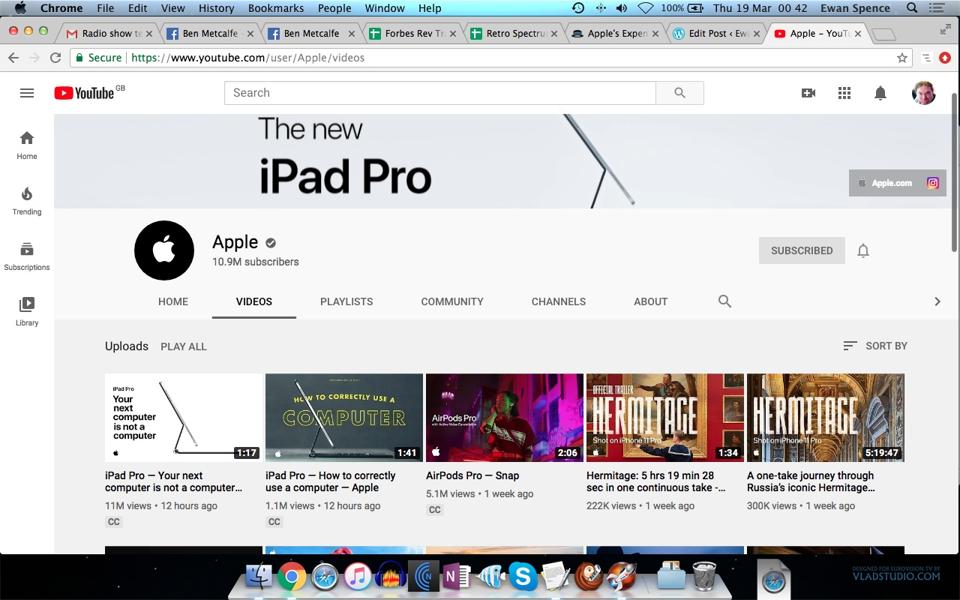Open Subscriptions in sidebar

26,257
